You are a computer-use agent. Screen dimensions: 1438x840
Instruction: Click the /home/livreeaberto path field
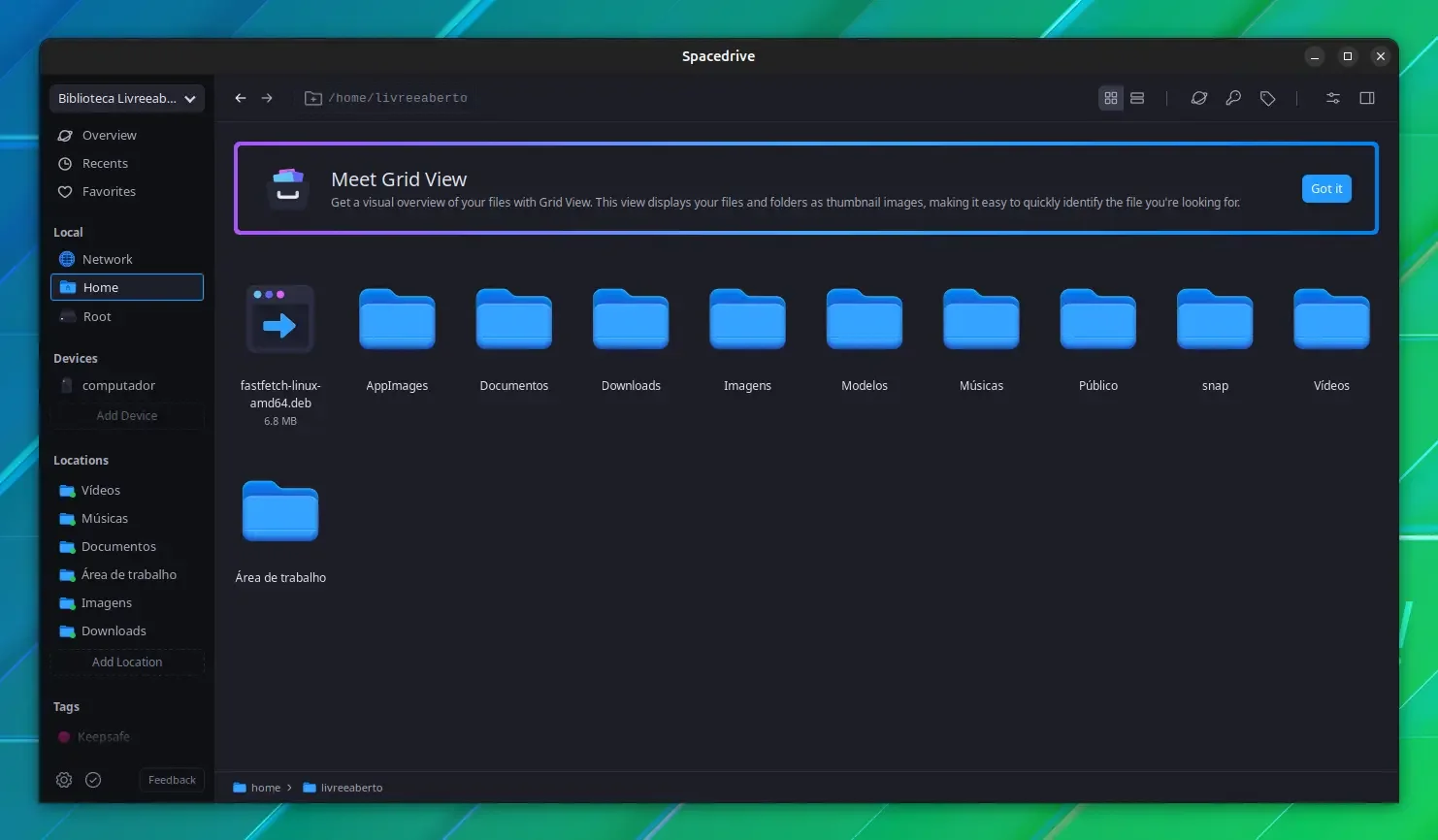398,98
